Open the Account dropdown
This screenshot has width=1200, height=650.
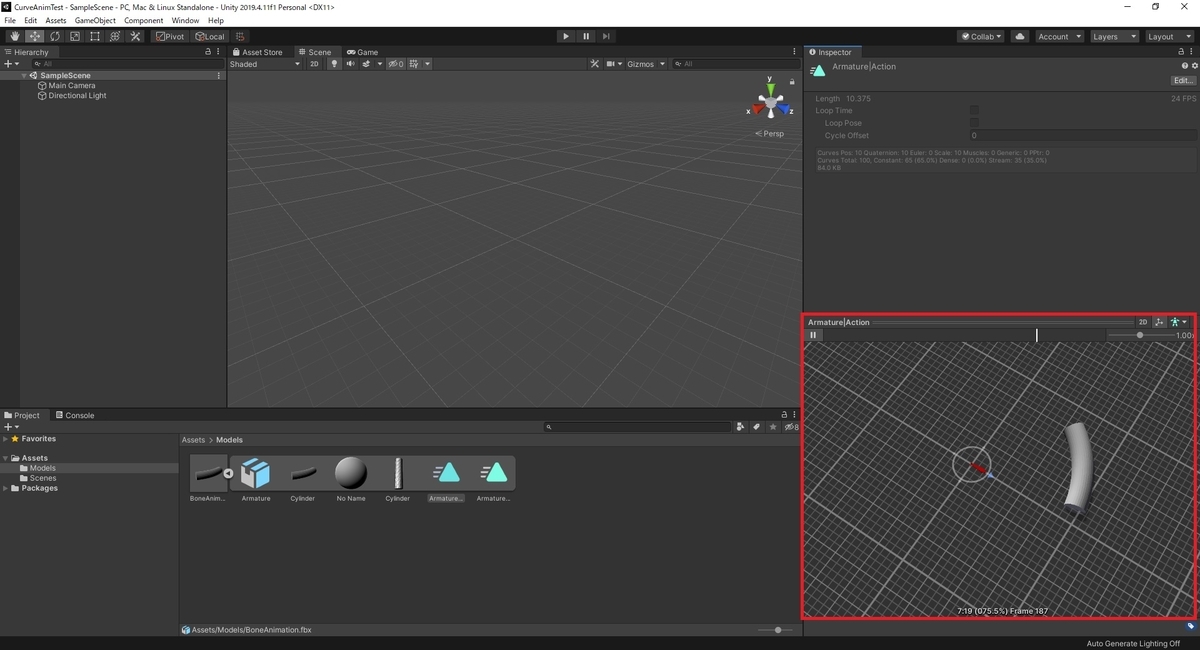(x=1058, y=36)
